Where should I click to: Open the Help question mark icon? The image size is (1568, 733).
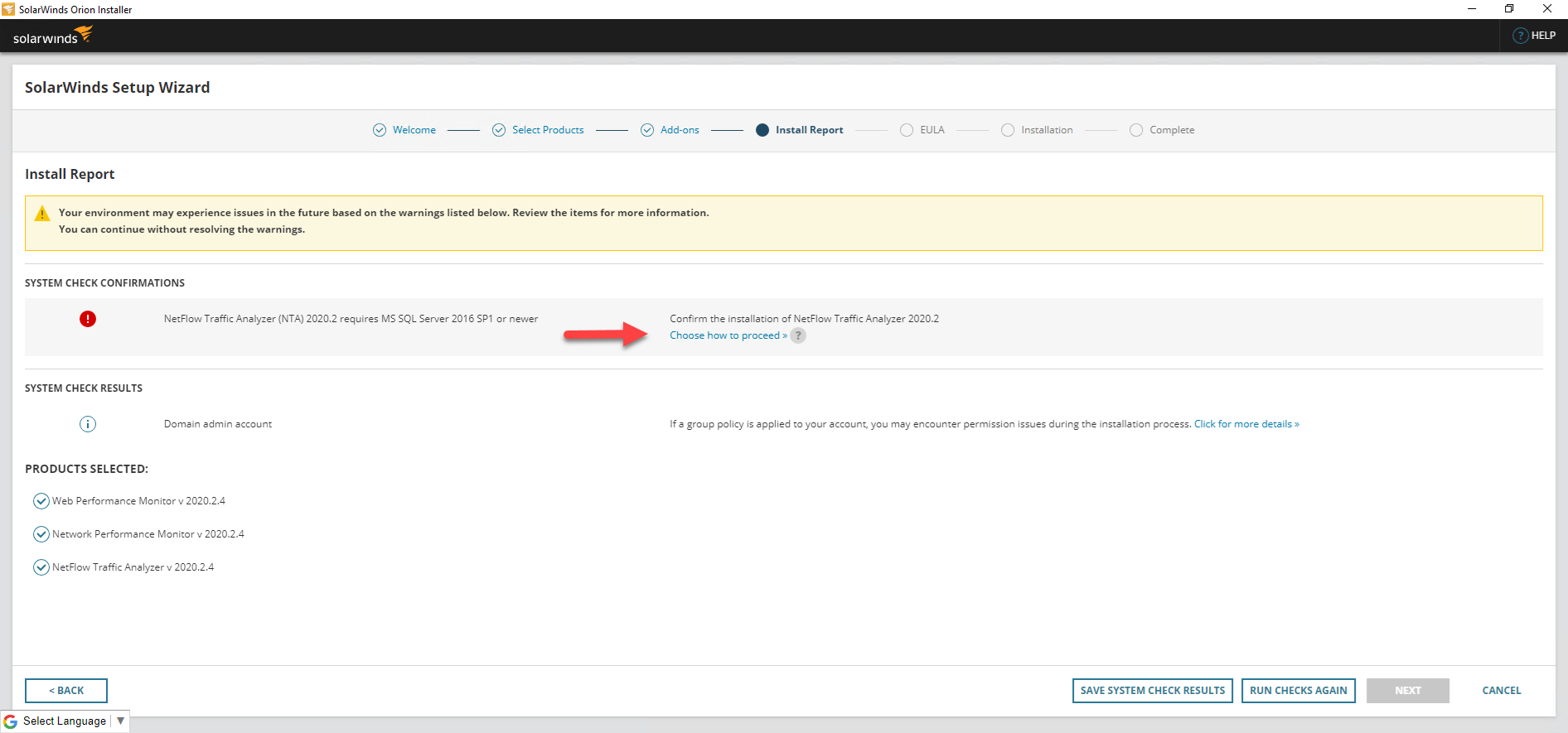(1520, 36)
